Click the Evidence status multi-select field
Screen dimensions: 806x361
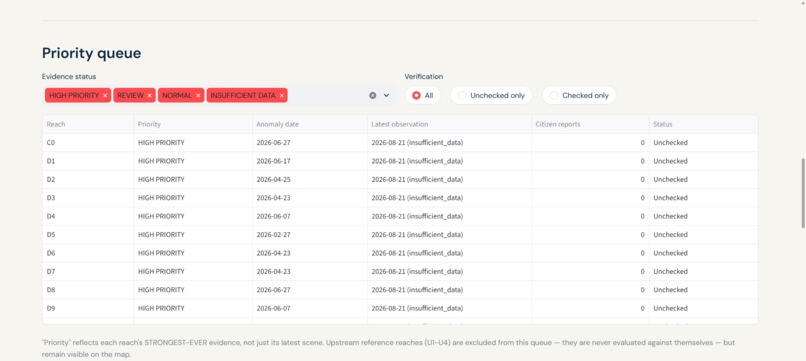(219, 95)
